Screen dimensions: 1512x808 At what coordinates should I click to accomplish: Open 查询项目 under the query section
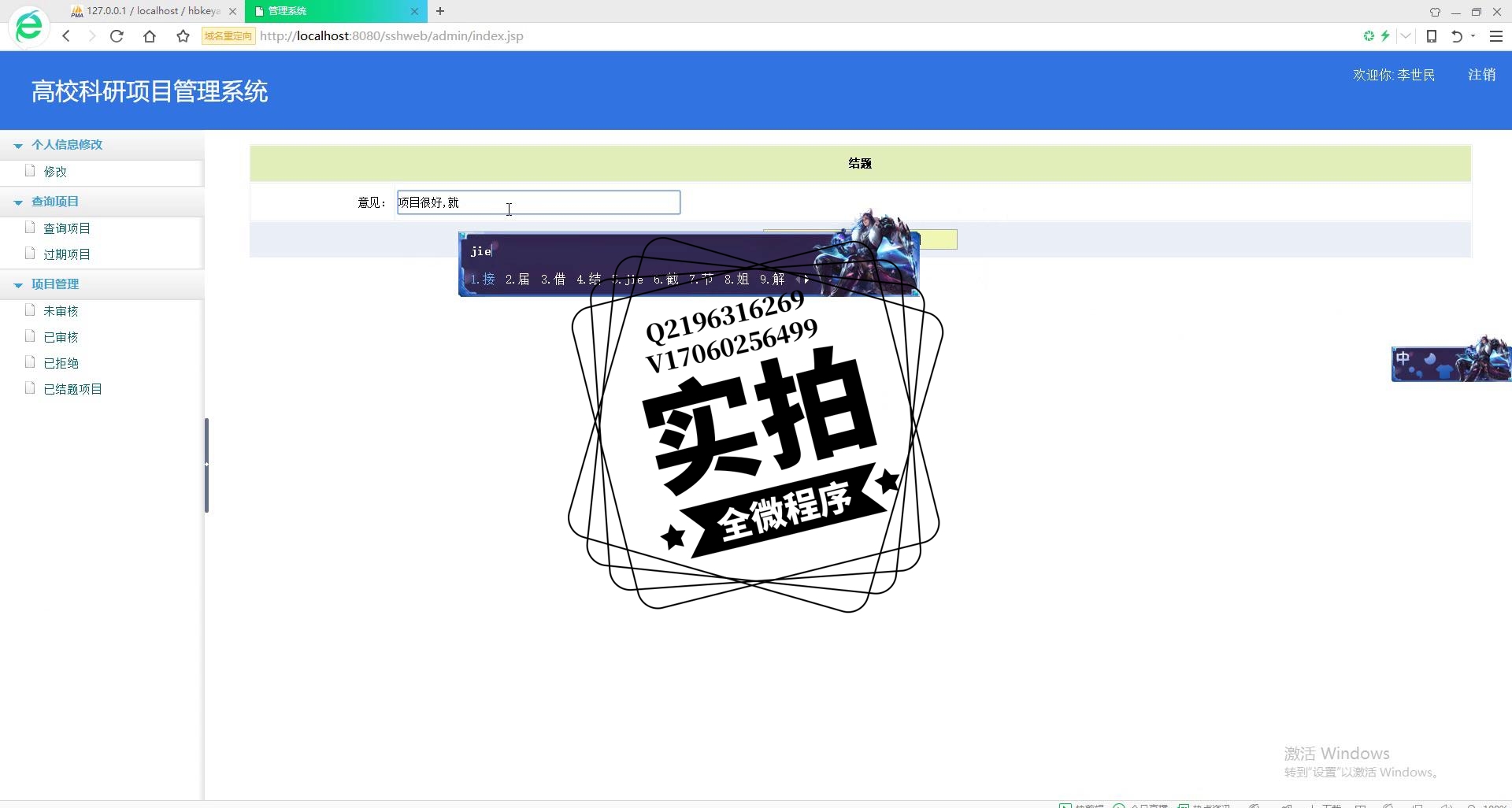(x=67, y=228)
